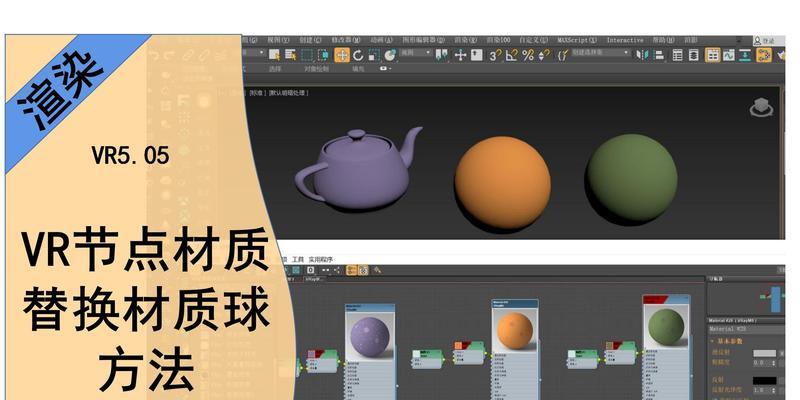This screenshot has height=400, width=800.
Task: Click the [默认明暗处理] viewport shading label
Action: click(289, 93)
